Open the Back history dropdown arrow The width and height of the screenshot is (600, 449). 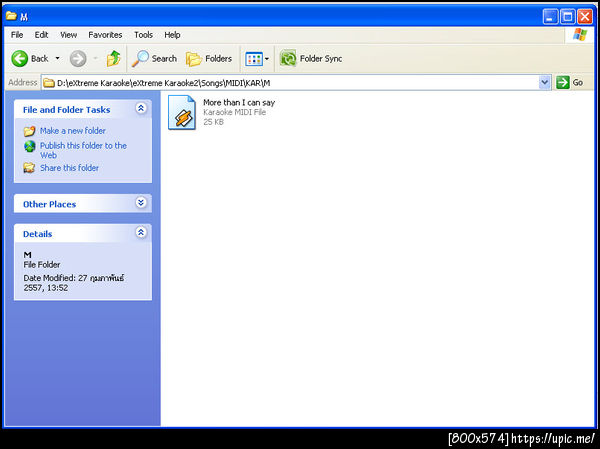point(57,59)
